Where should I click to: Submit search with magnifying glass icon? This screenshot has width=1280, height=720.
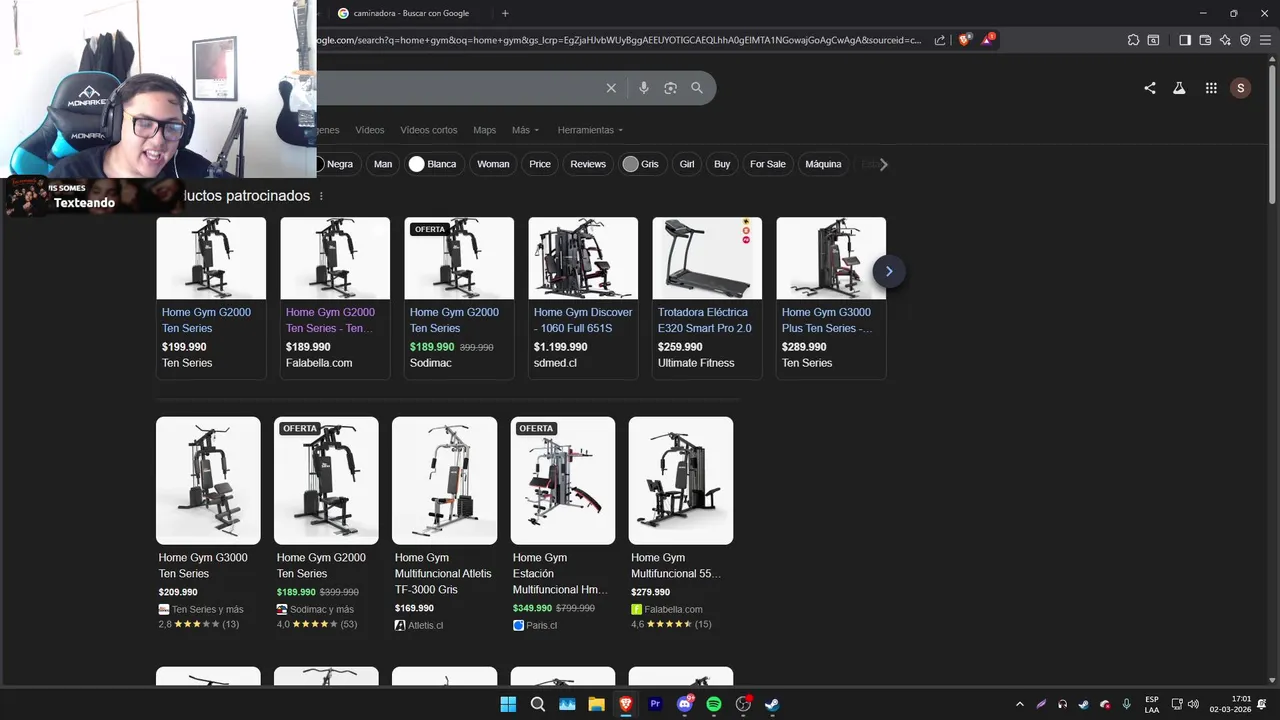[x=697, y=88]
